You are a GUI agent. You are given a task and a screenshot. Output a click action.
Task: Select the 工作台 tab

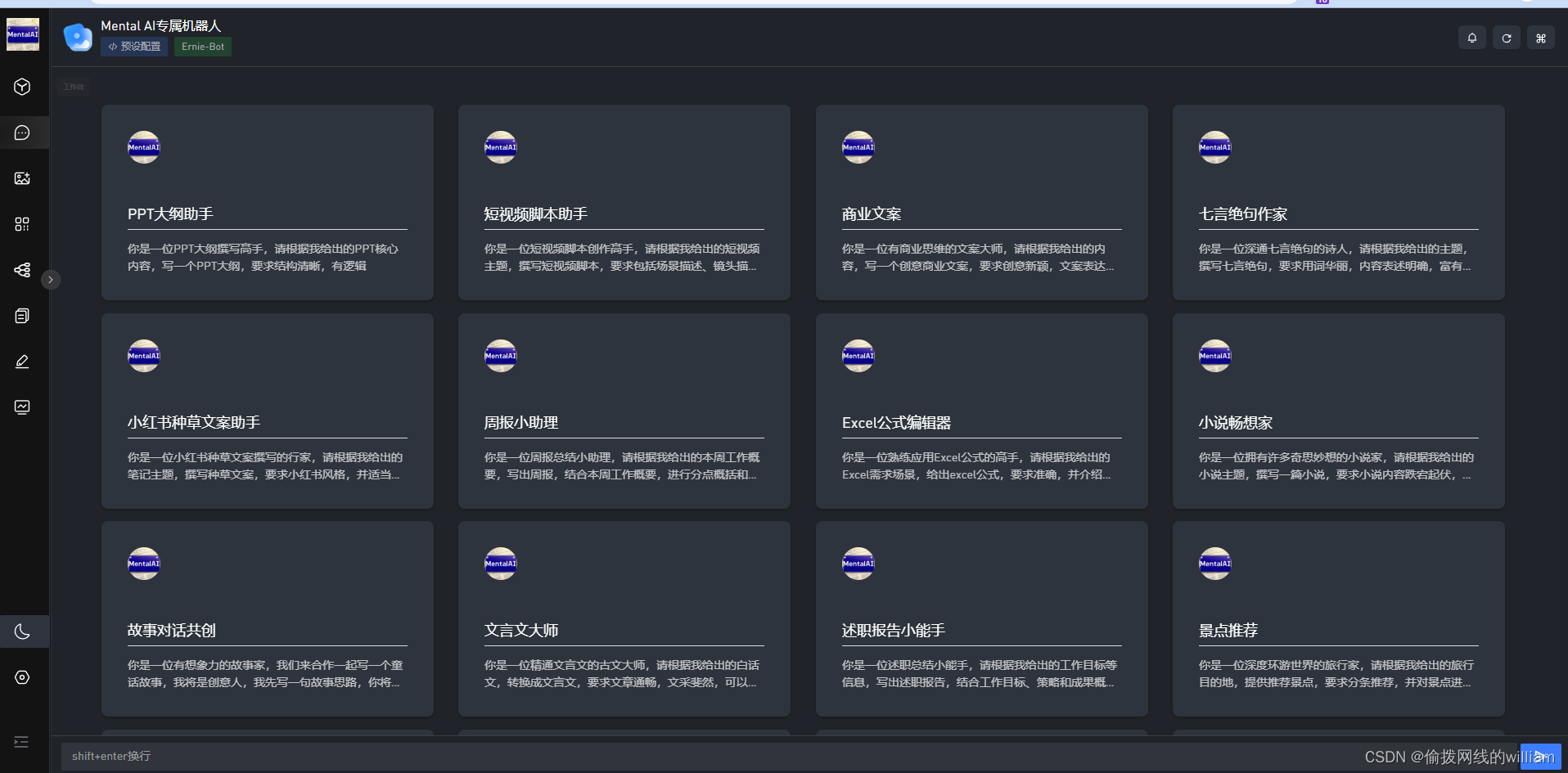[73, 85]
